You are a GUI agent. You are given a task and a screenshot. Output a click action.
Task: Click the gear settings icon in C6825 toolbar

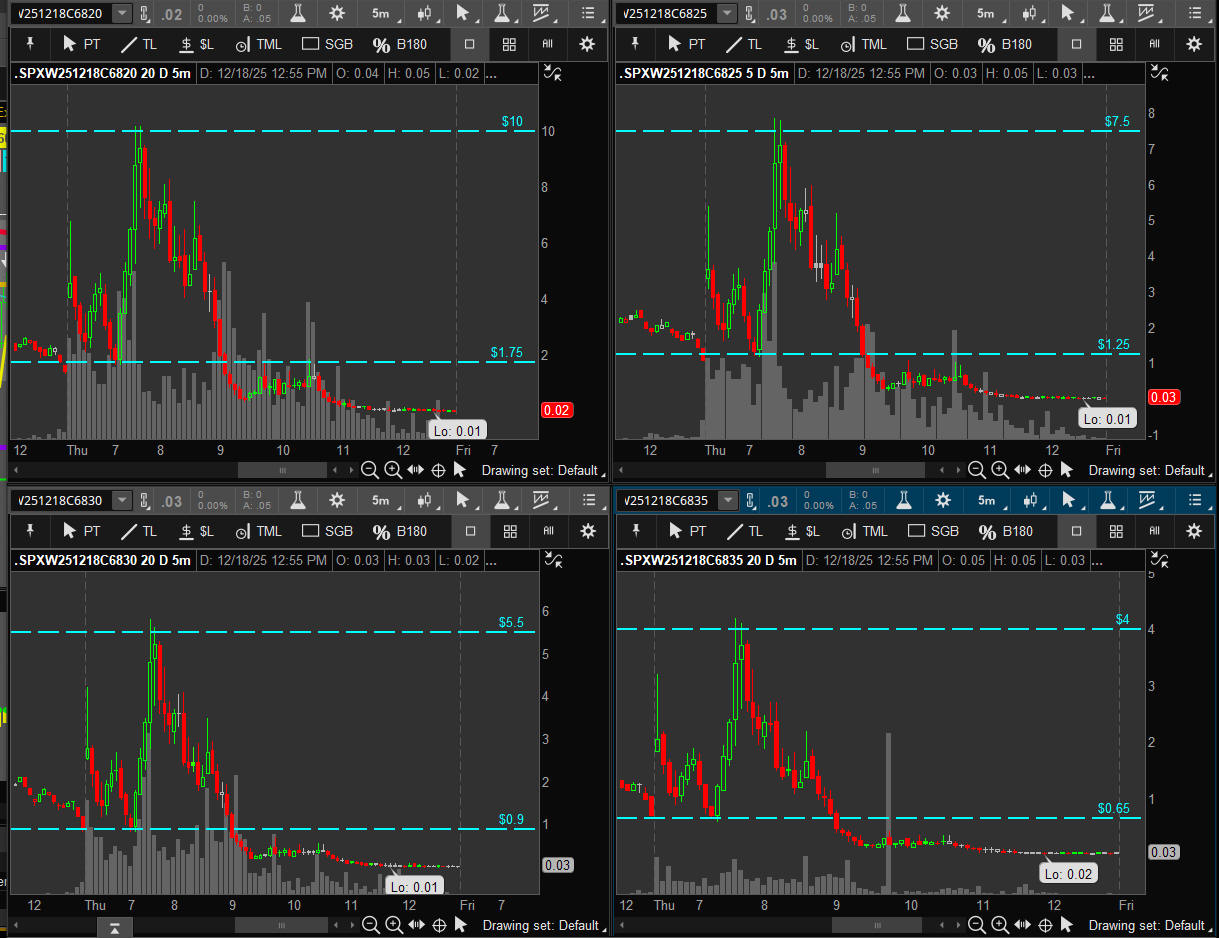[942, 13]
